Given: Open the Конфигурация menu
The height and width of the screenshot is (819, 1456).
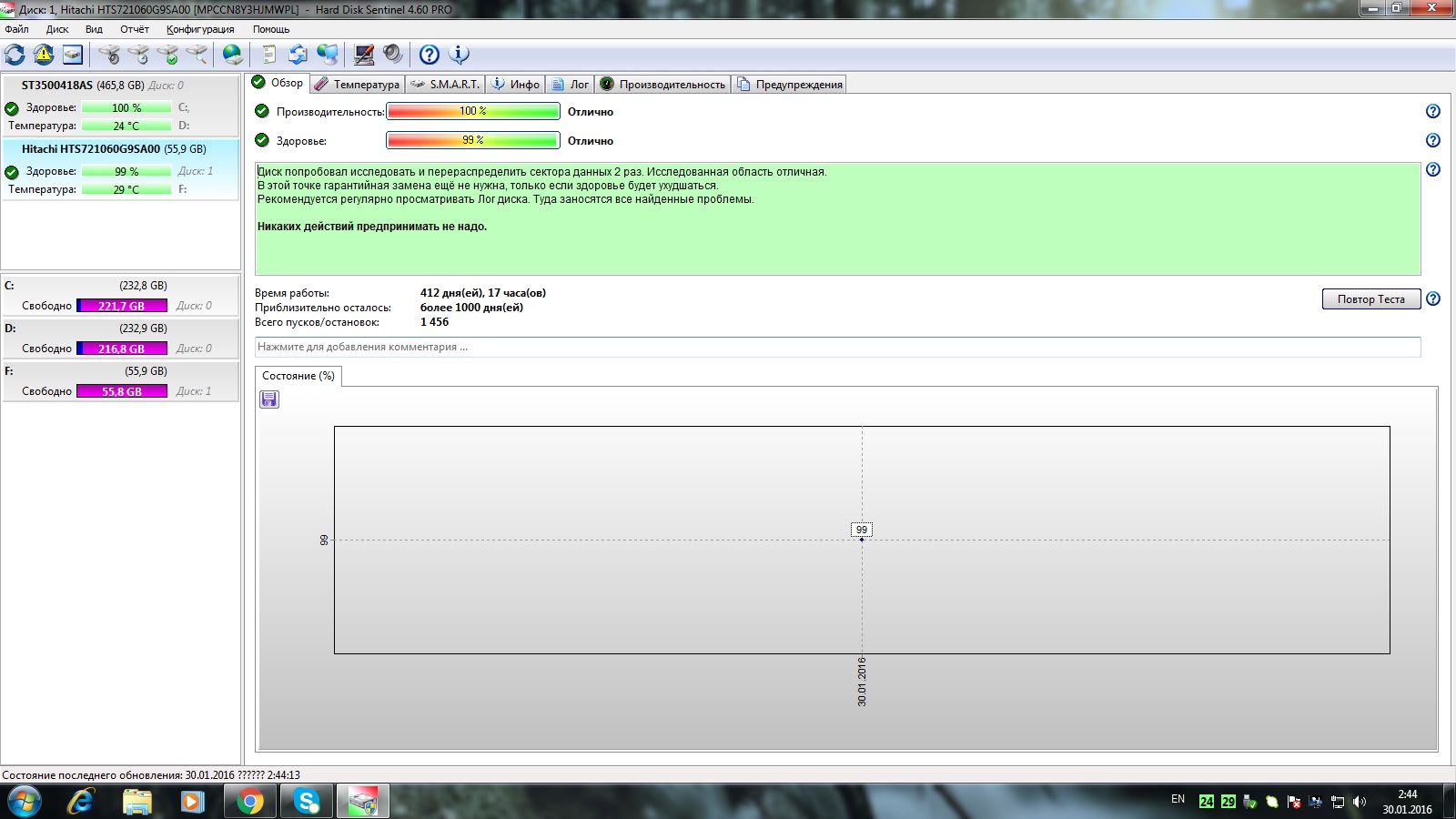Looking at the screenshot, I should click(200, 29).
